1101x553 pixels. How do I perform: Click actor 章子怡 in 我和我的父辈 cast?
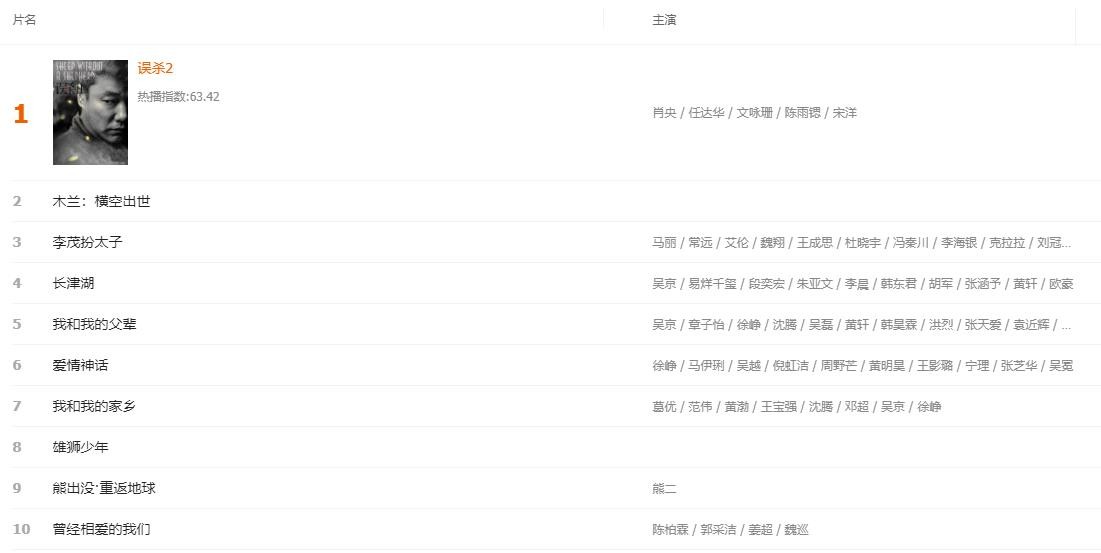[706, 324]
